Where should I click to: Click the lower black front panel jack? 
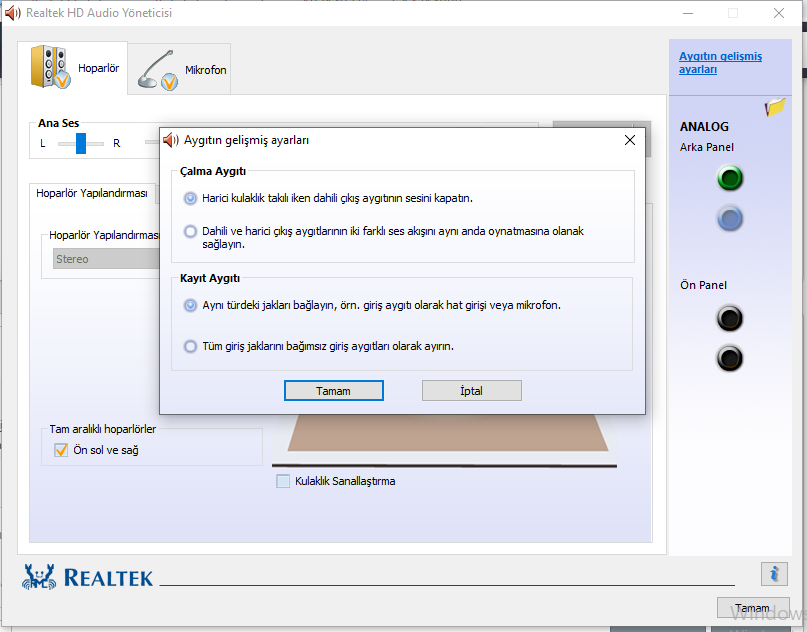click(729, 358)
